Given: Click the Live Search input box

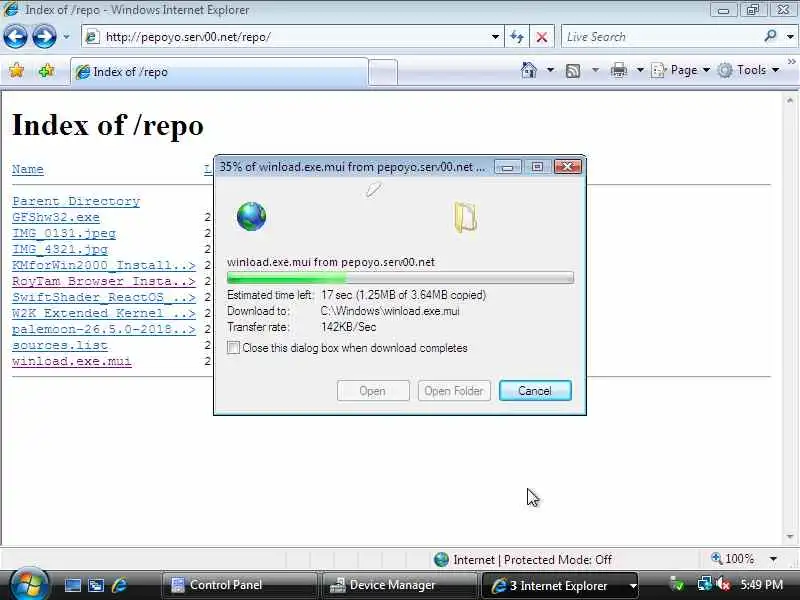Looking at the screenshot, I should tap(661, 37).
